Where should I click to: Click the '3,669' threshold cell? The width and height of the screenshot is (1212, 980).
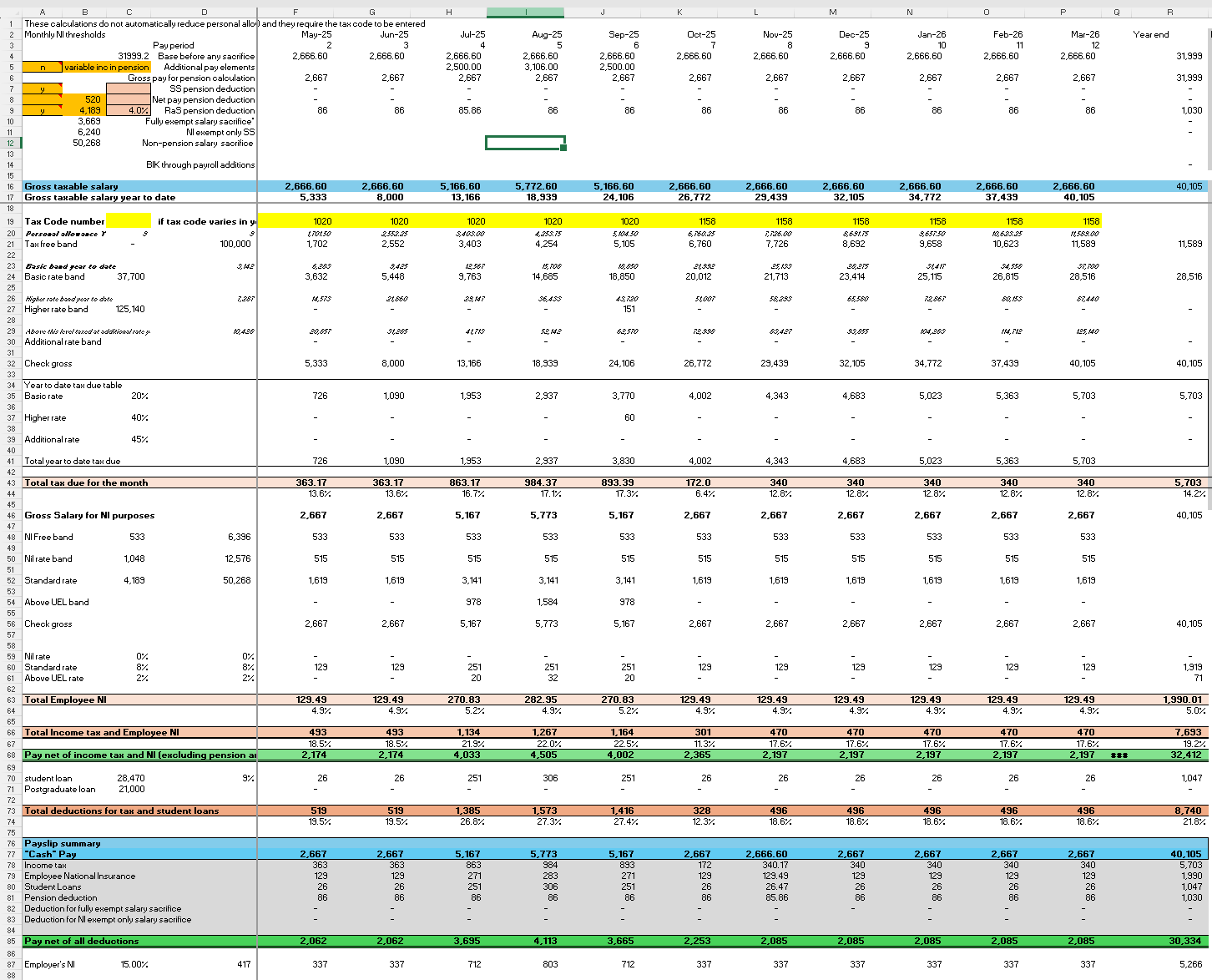(88, 121)
